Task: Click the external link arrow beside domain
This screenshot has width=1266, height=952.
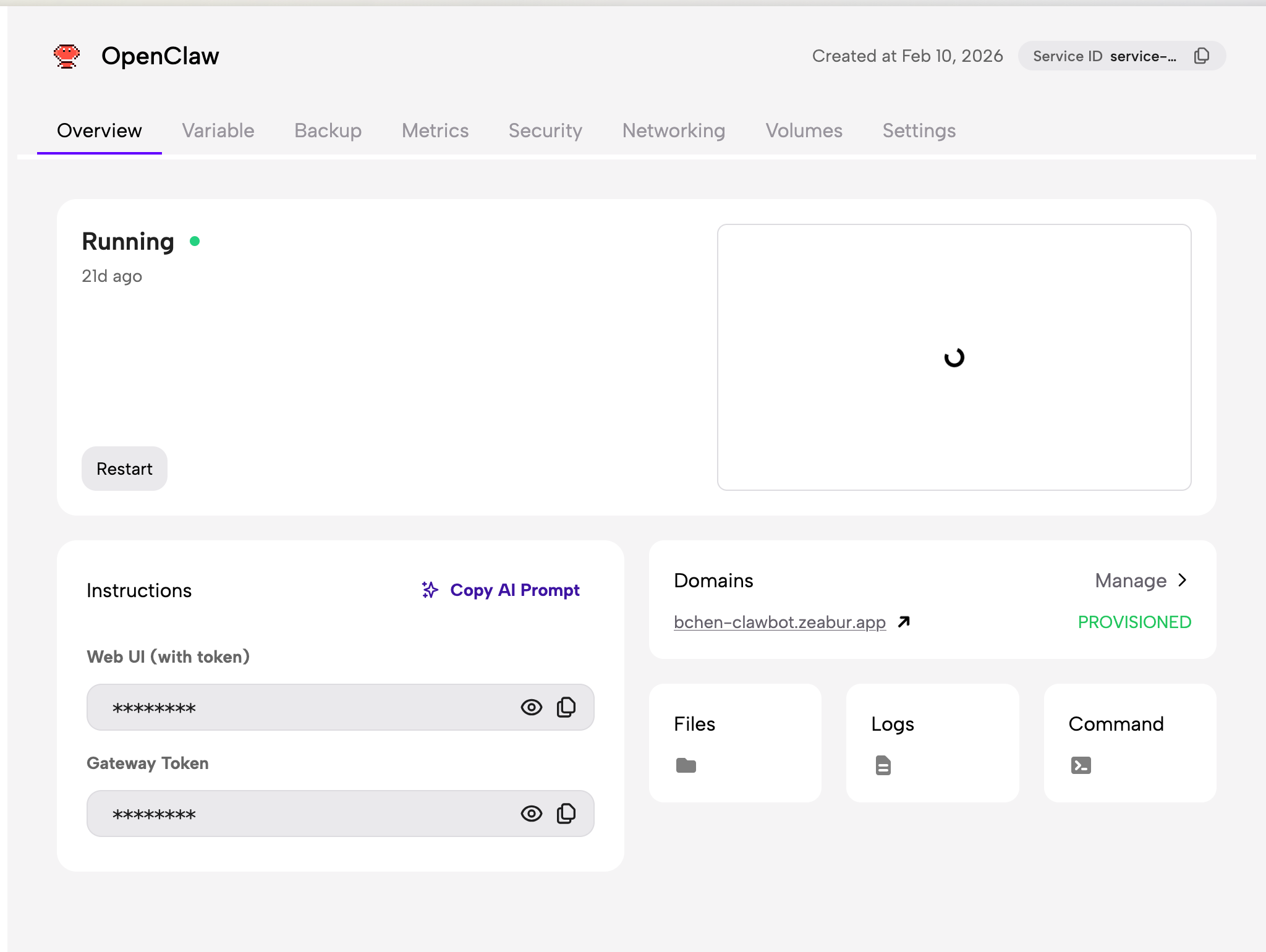Action: [x=904, y=622]
